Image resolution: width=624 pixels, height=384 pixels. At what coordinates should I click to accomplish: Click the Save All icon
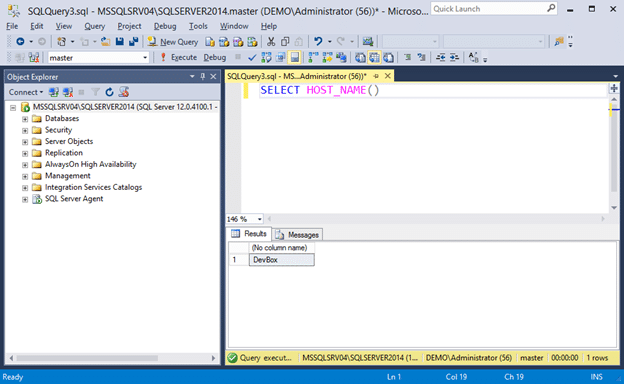(x=133, y=41)
